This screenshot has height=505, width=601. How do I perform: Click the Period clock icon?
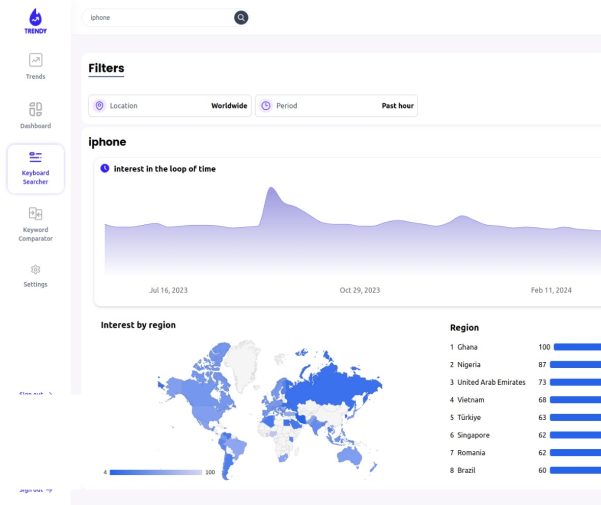(266, 106)
